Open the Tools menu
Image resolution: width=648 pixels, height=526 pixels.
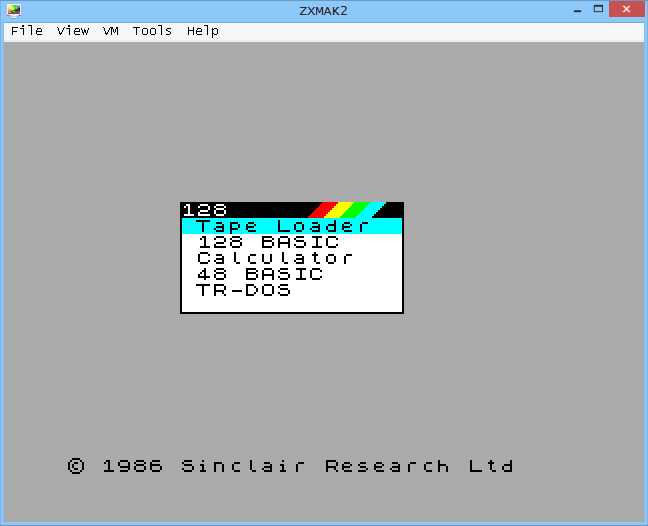152,31
